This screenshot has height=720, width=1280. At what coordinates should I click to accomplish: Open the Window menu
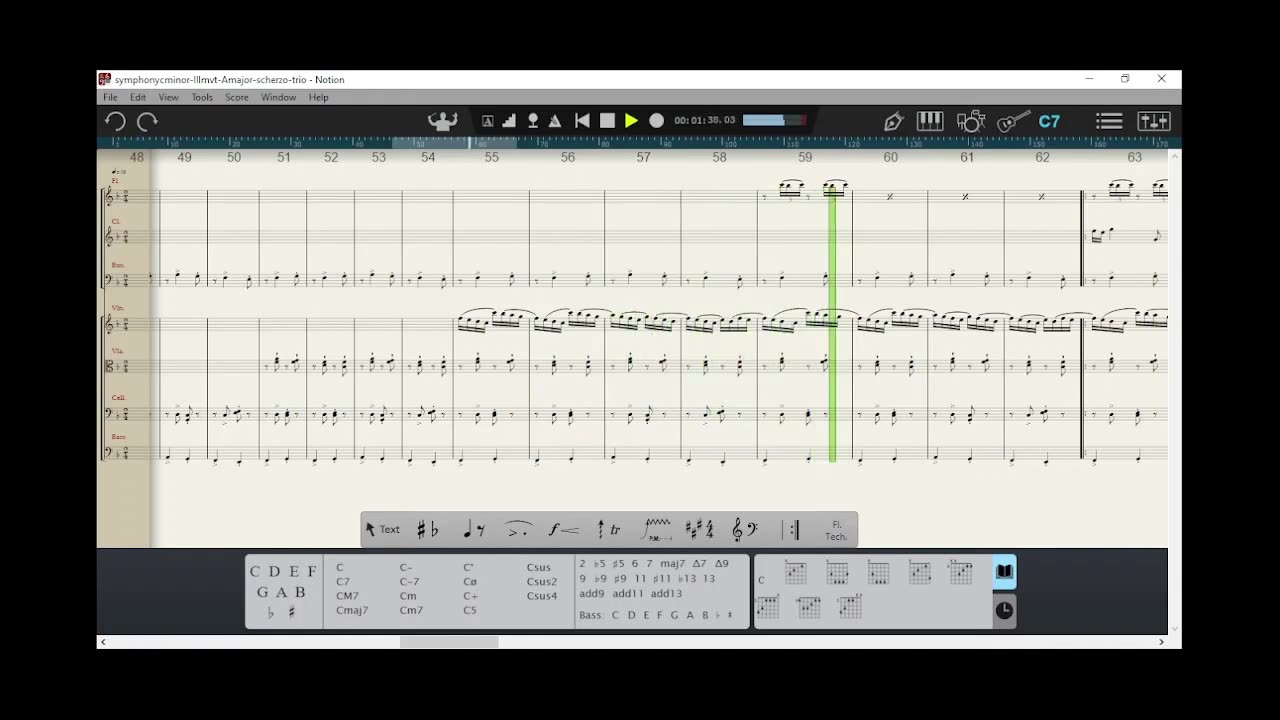pos(278,97)
